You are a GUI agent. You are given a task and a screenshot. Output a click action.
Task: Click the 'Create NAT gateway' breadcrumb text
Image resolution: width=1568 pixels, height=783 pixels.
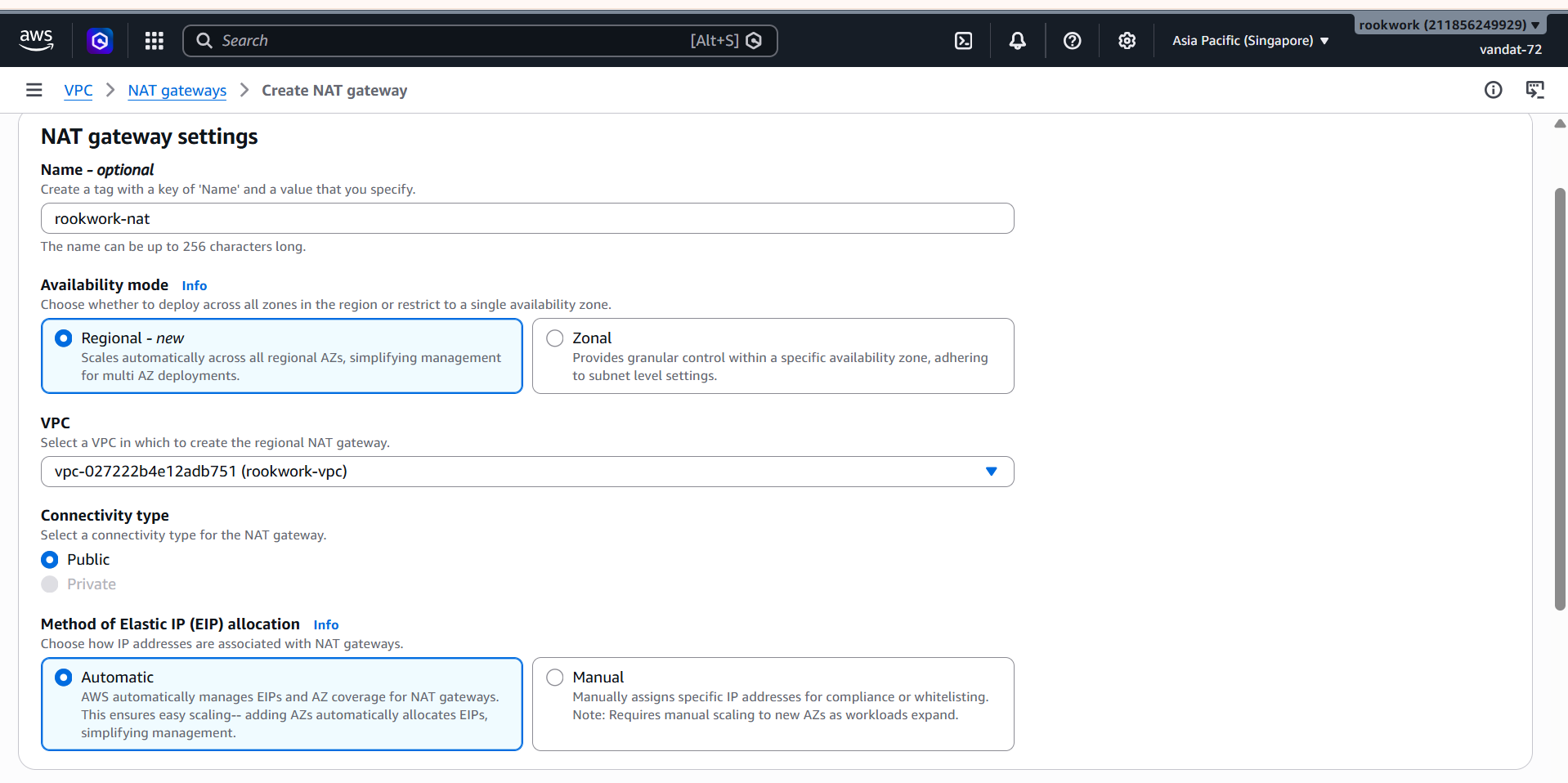(x=334, y=91)
